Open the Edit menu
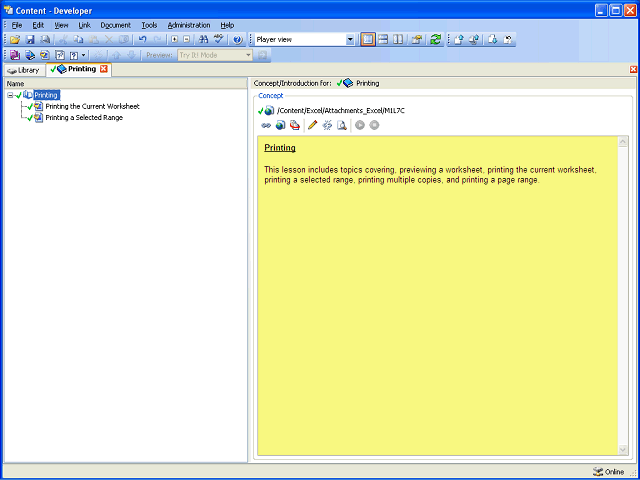This screenshot has width=640, height=480. (x=38, y=25)
